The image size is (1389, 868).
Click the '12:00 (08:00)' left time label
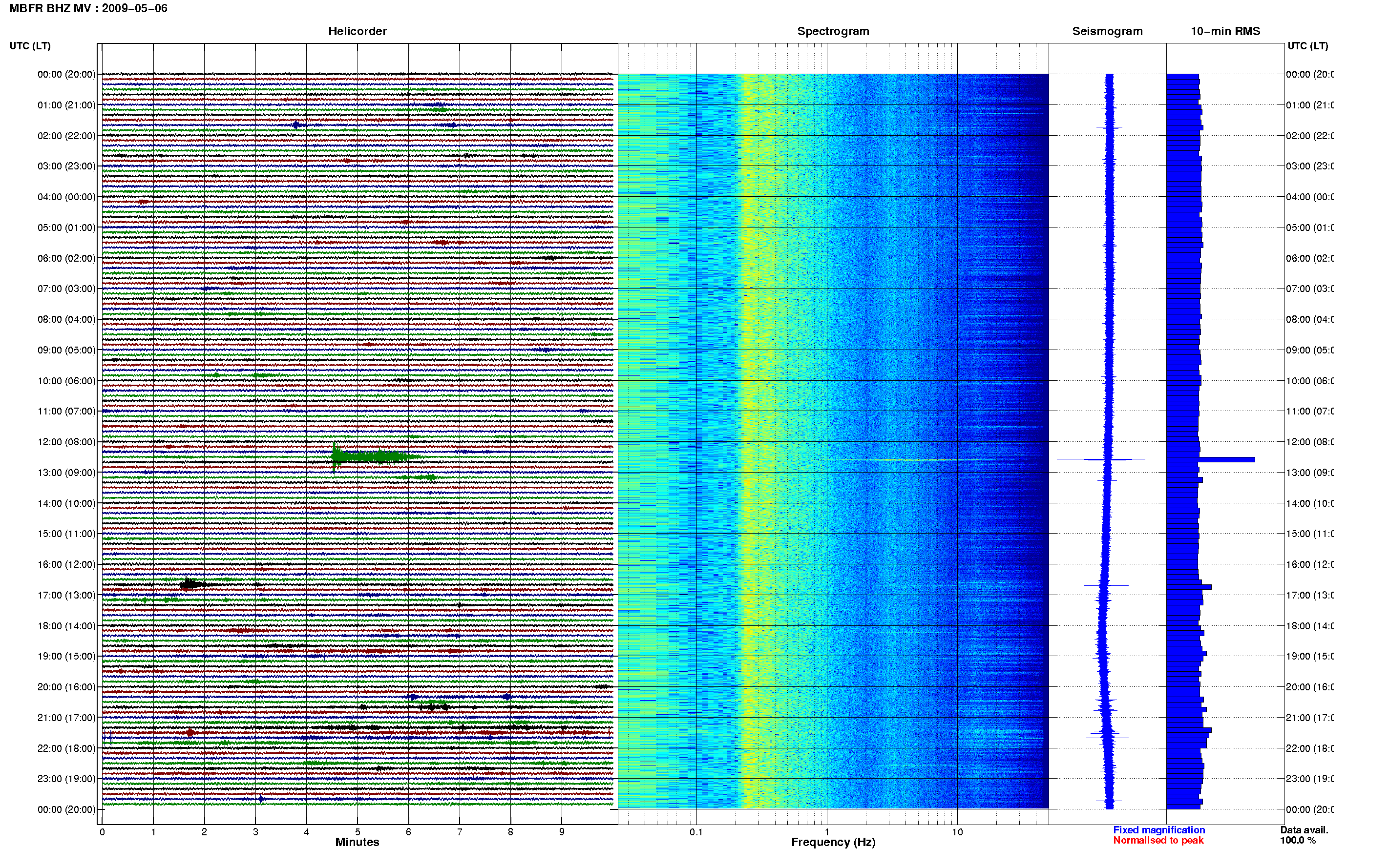[66, 442]
